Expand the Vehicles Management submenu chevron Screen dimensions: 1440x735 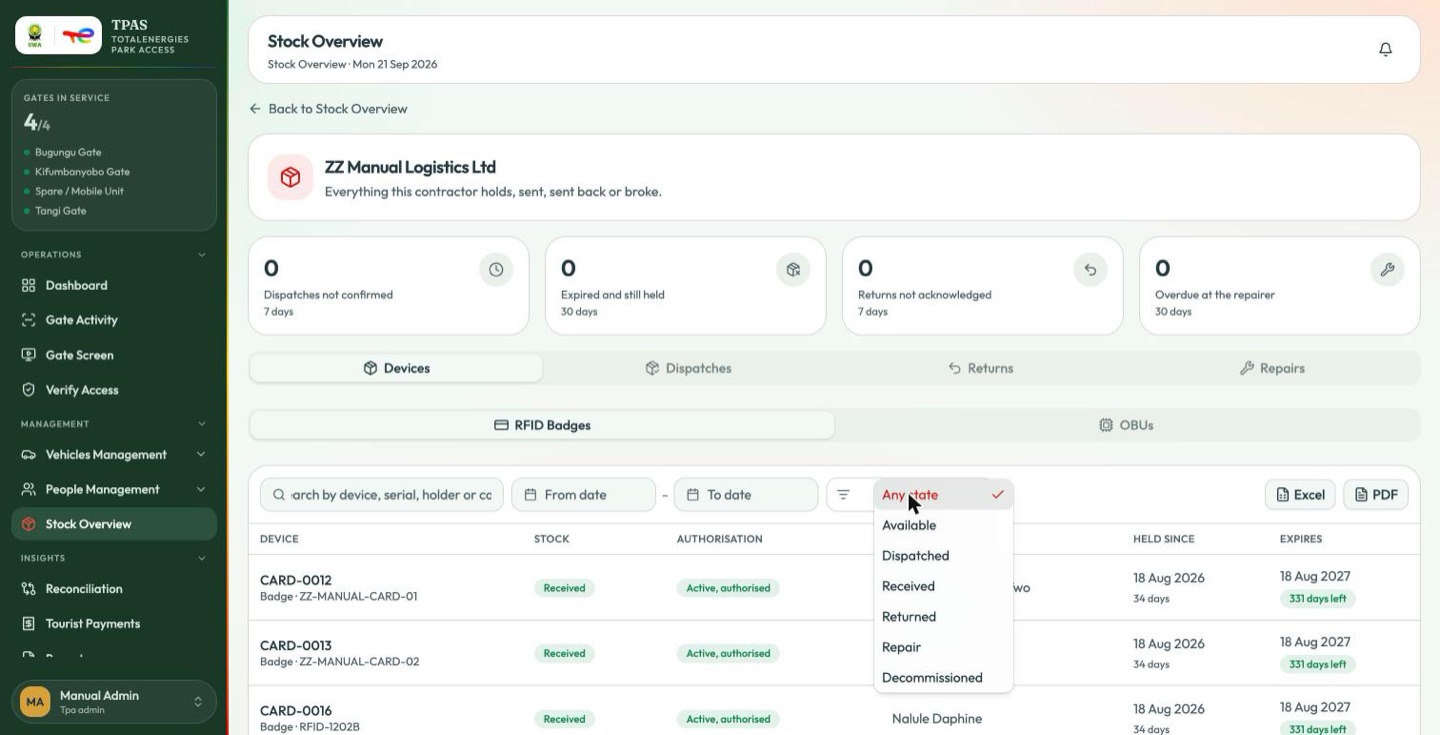[x=201, y=455]
